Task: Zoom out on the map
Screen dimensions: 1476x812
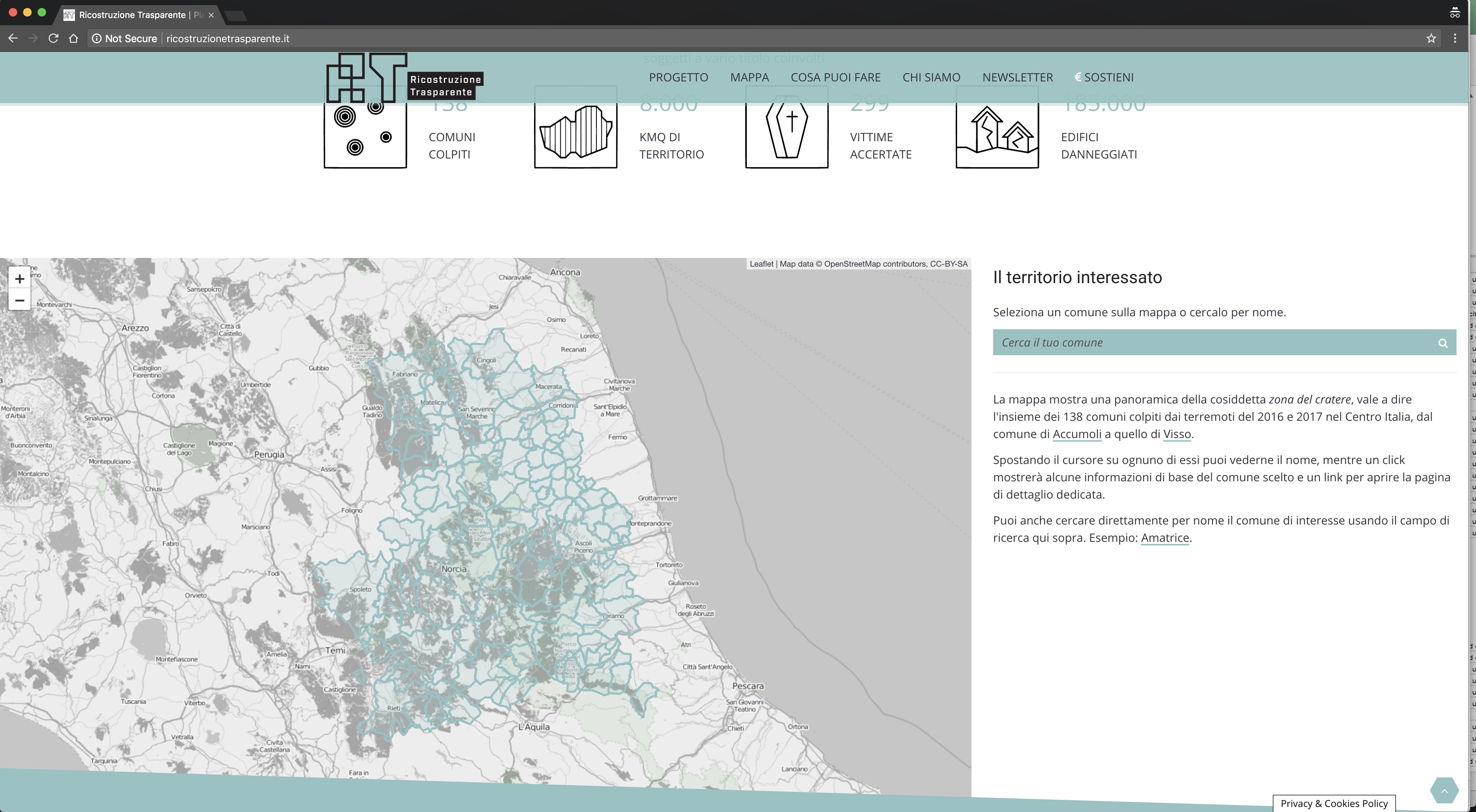Action: point(19,300)
